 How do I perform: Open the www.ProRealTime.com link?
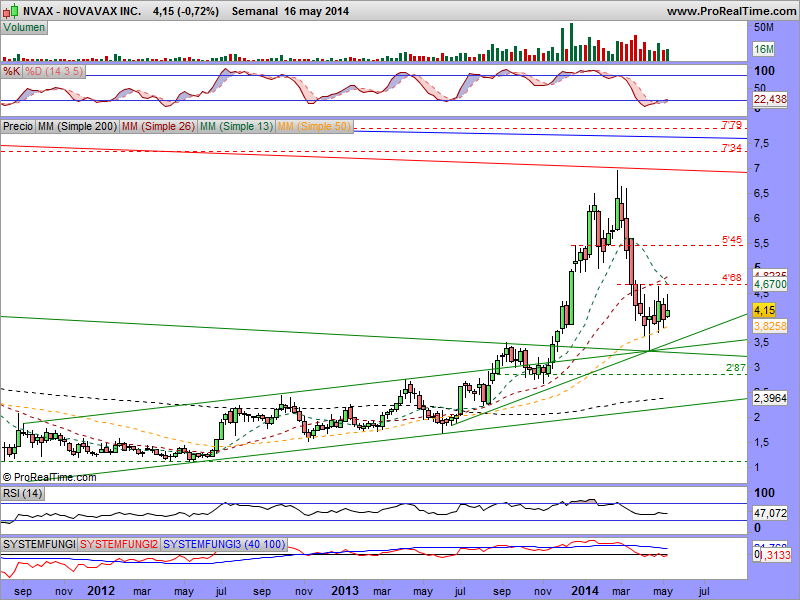pyautogui.click(x=731, y=11)
